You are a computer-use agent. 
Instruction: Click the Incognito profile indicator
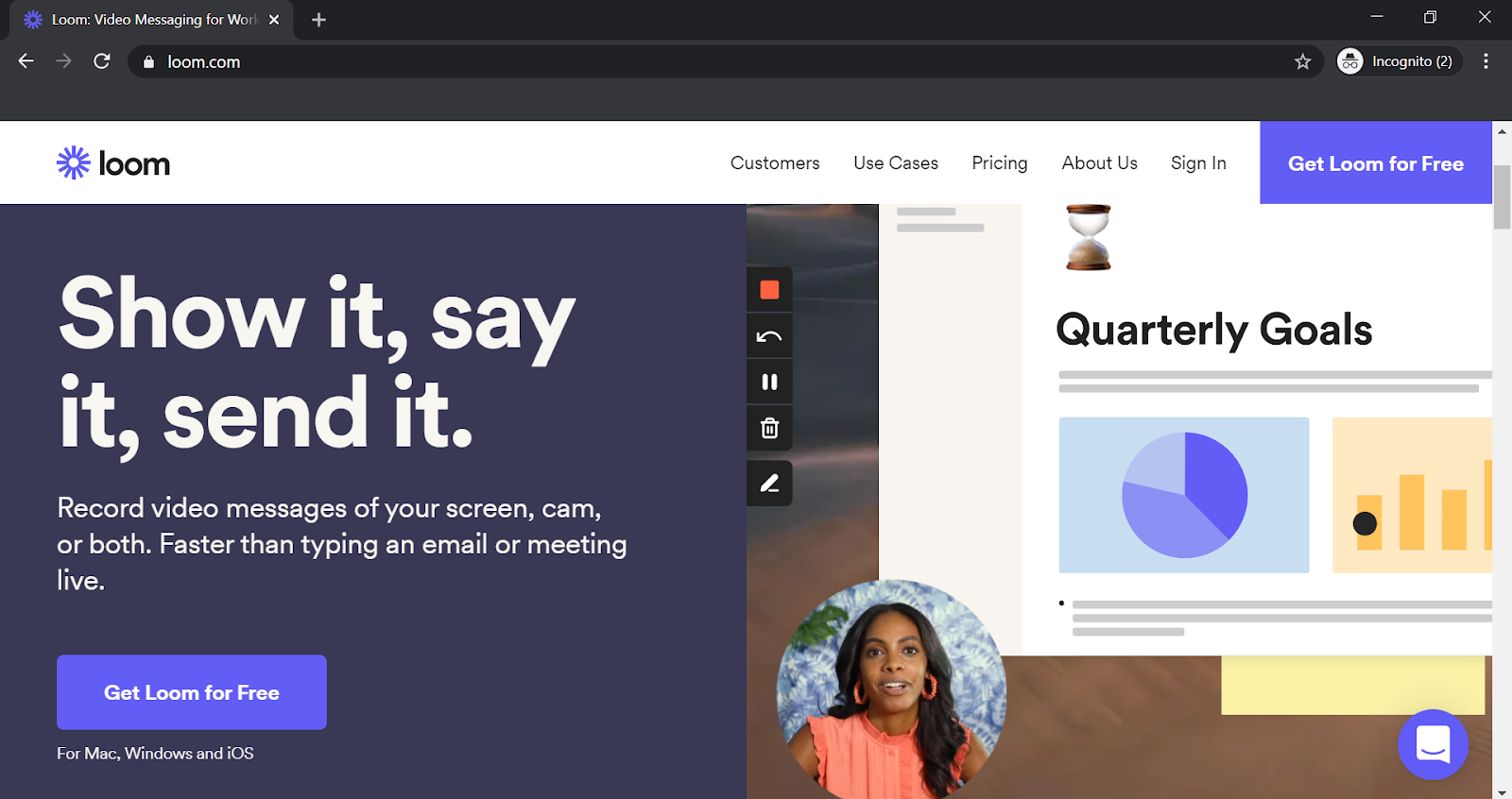[1399, 61]
